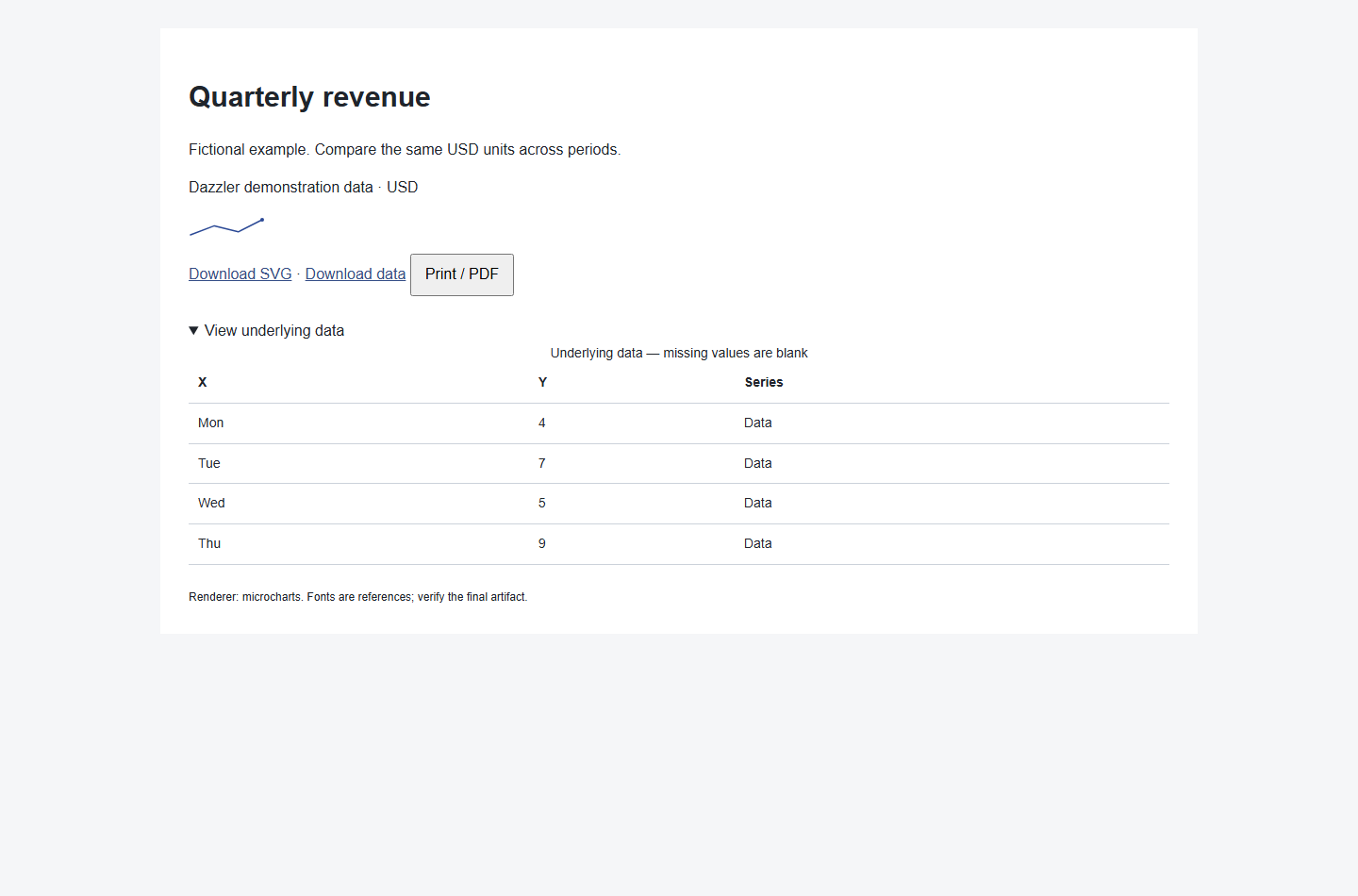Select the Series column header
The width and height of the screenshot is (1358, 896).
pos(952,382)
